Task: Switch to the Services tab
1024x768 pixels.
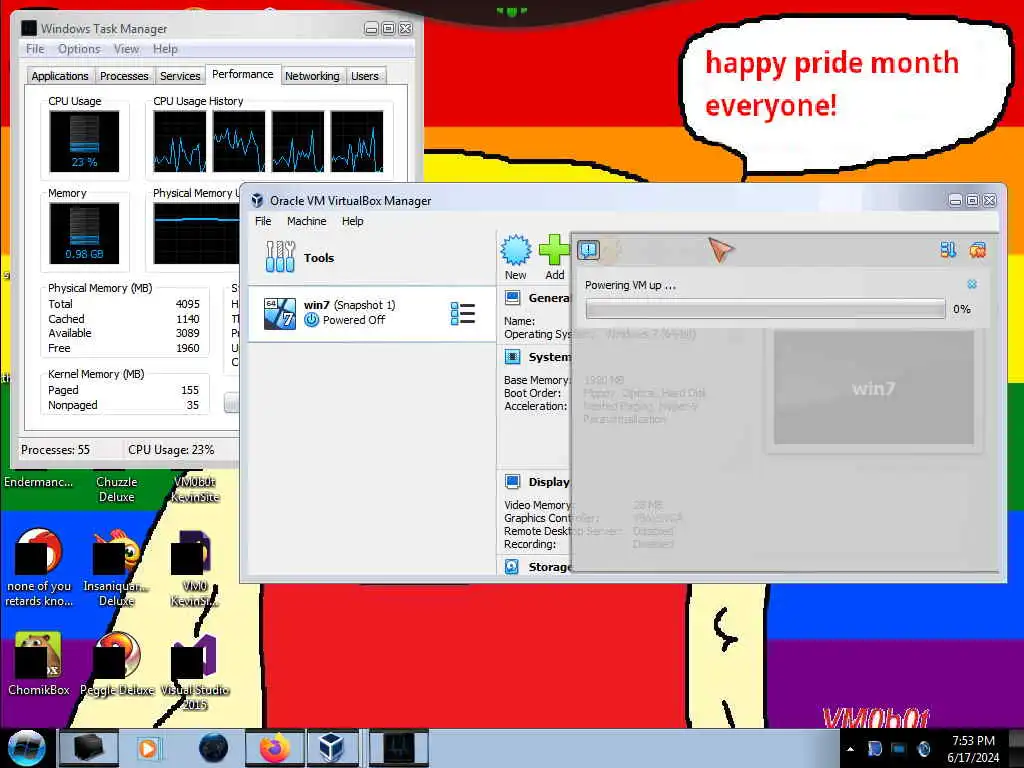Action: click(180, 76)
